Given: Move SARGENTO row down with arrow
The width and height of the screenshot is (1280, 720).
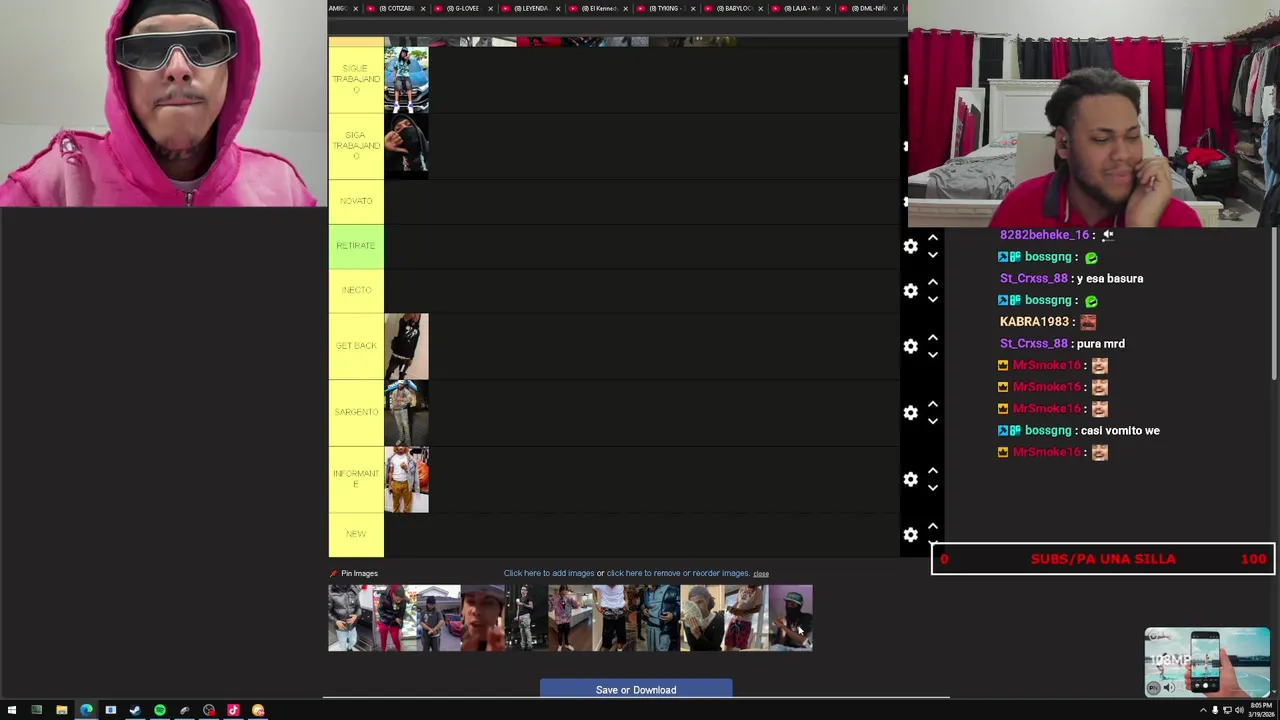Looking at the screenshot, I should (932, 420).
